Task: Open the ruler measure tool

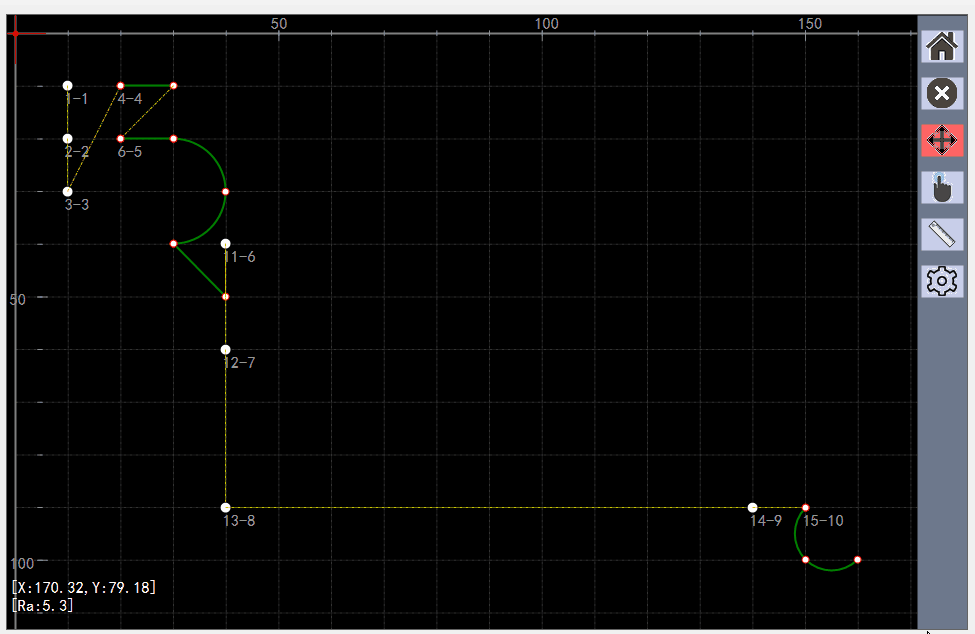Action: click(942, 234)
